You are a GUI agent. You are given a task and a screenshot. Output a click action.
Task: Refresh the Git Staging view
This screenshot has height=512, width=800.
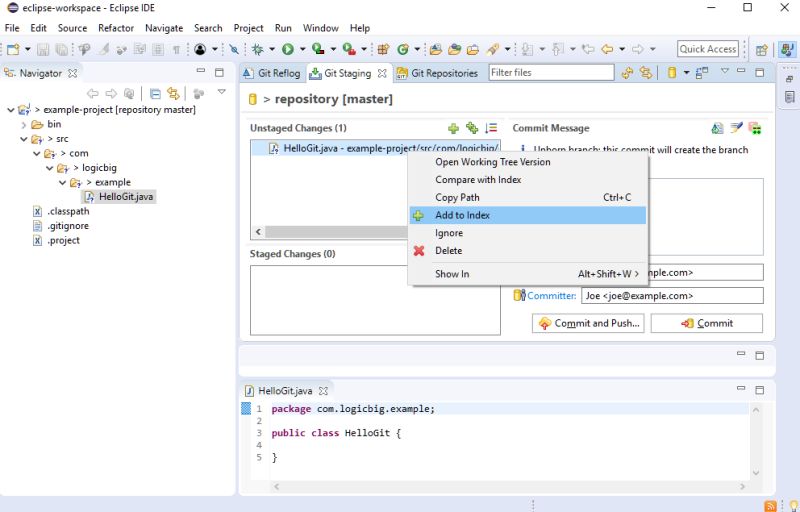(x=627, y=73)
